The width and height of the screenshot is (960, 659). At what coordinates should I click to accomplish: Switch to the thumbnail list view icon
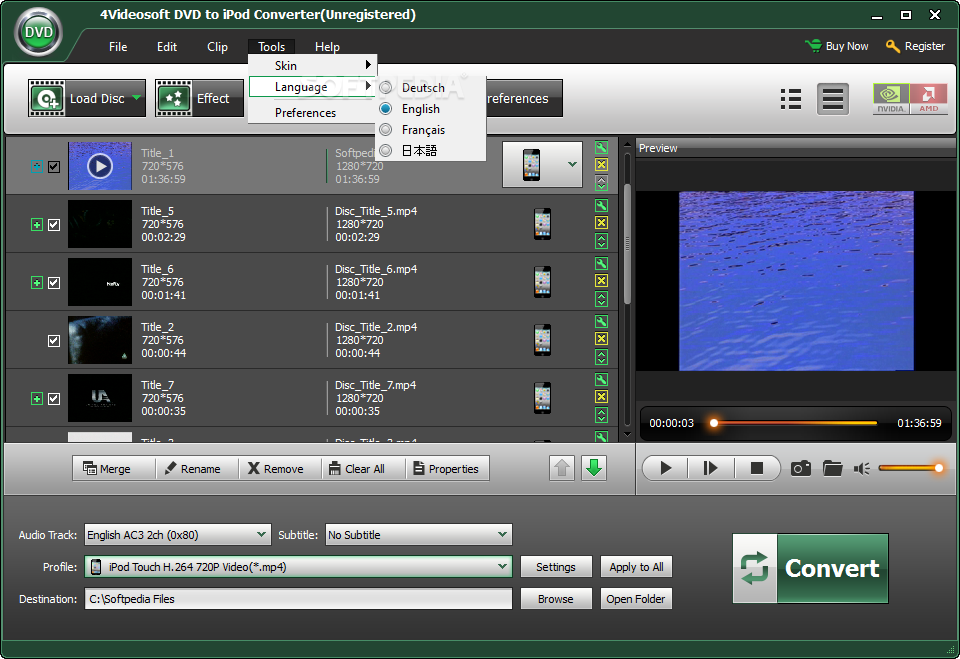point(791,99)
